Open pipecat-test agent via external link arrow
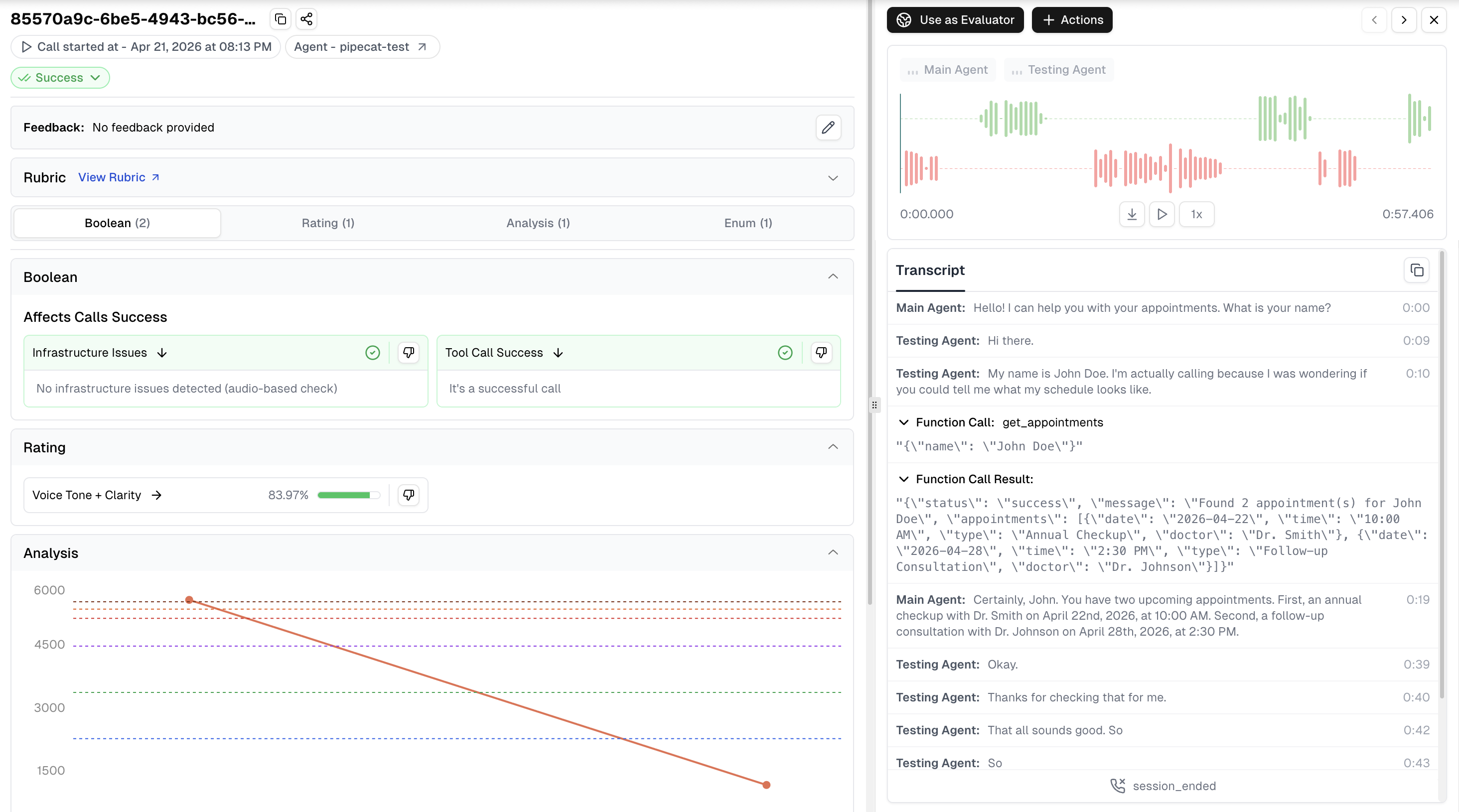Image resolution: width=1459 pixels, height=812 pixels. [x=422, y=47]
